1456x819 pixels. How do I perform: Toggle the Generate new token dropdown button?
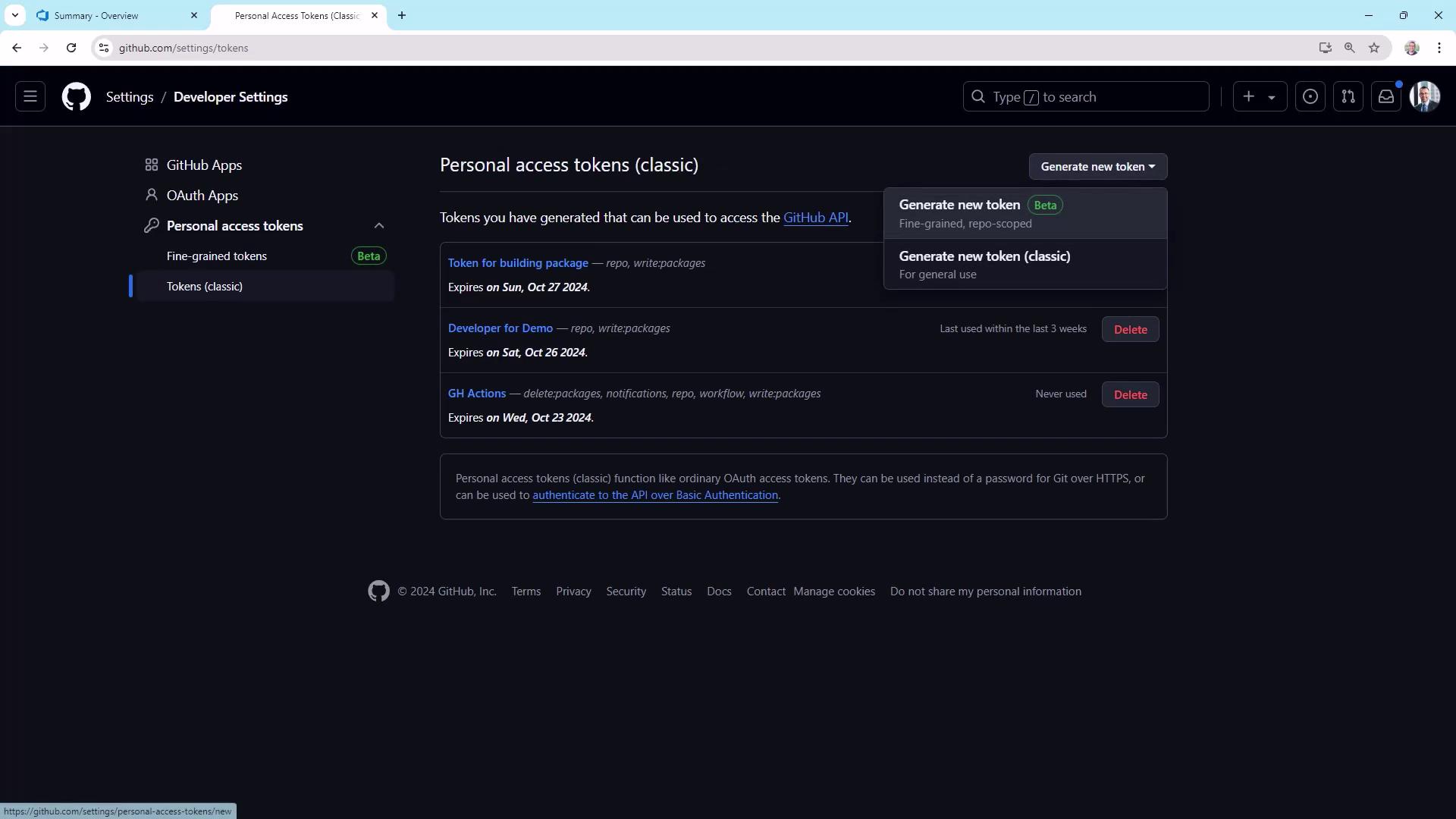tap(1097, 167)
